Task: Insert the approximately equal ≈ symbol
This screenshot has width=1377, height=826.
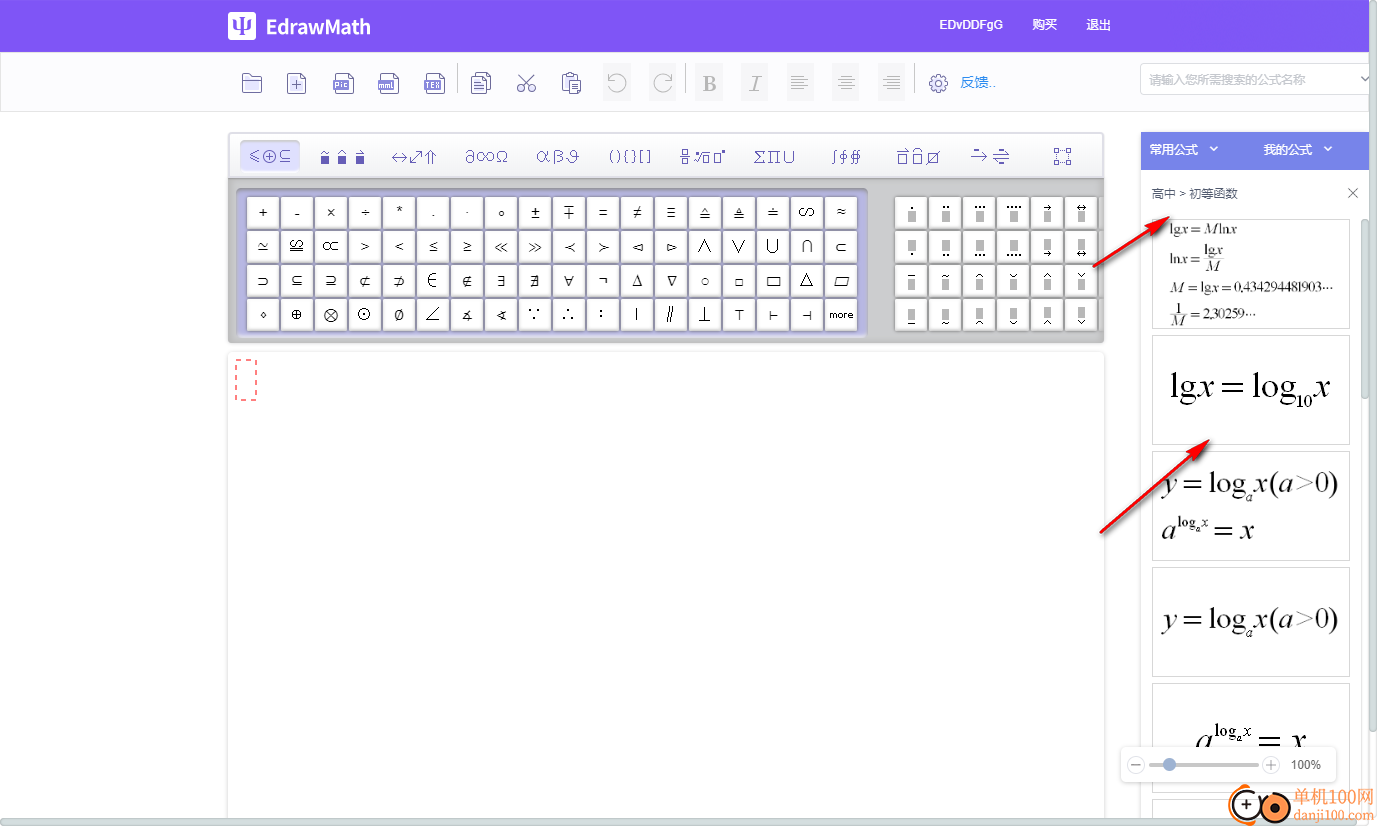Action: pyautogui.click(x=841, y=212)
